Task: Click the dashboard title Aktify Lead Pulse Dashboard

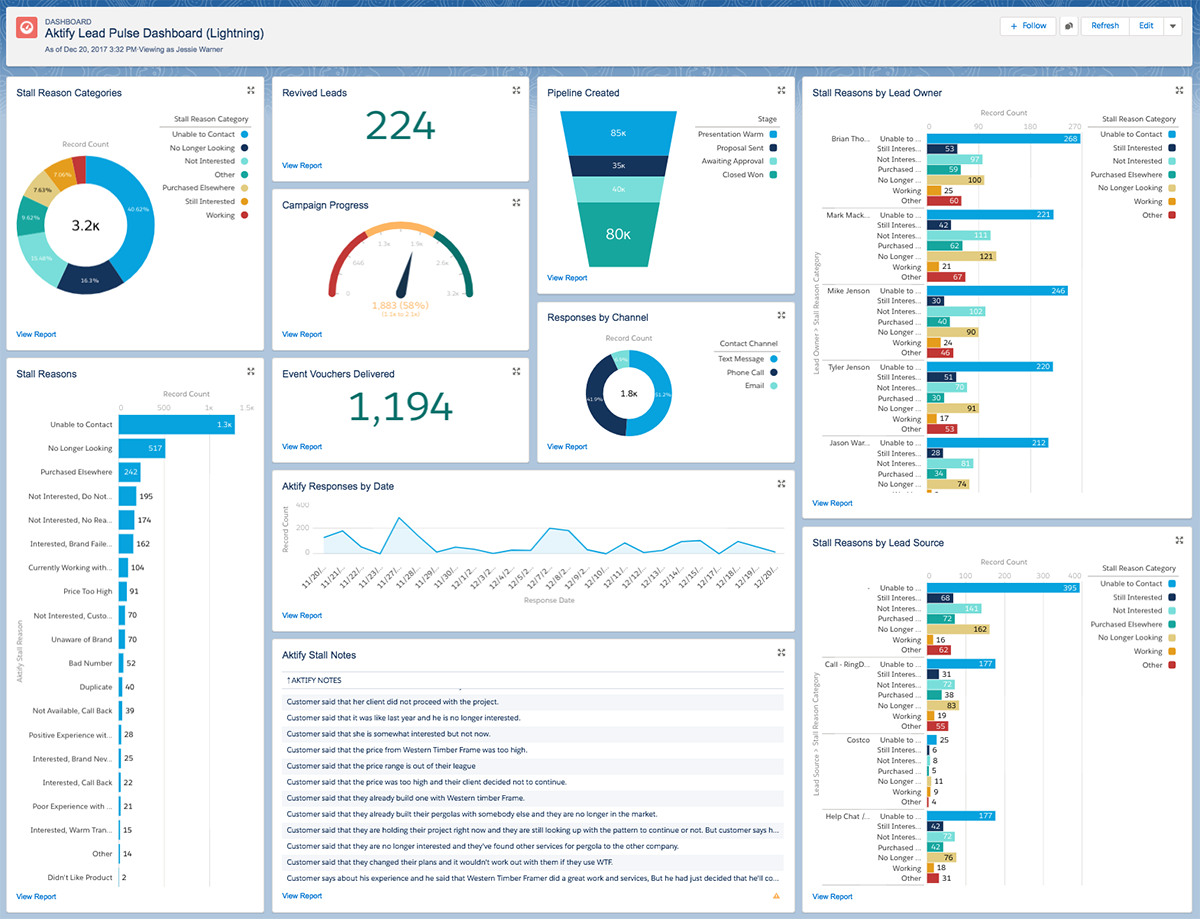Action: [x=155, y=33]
